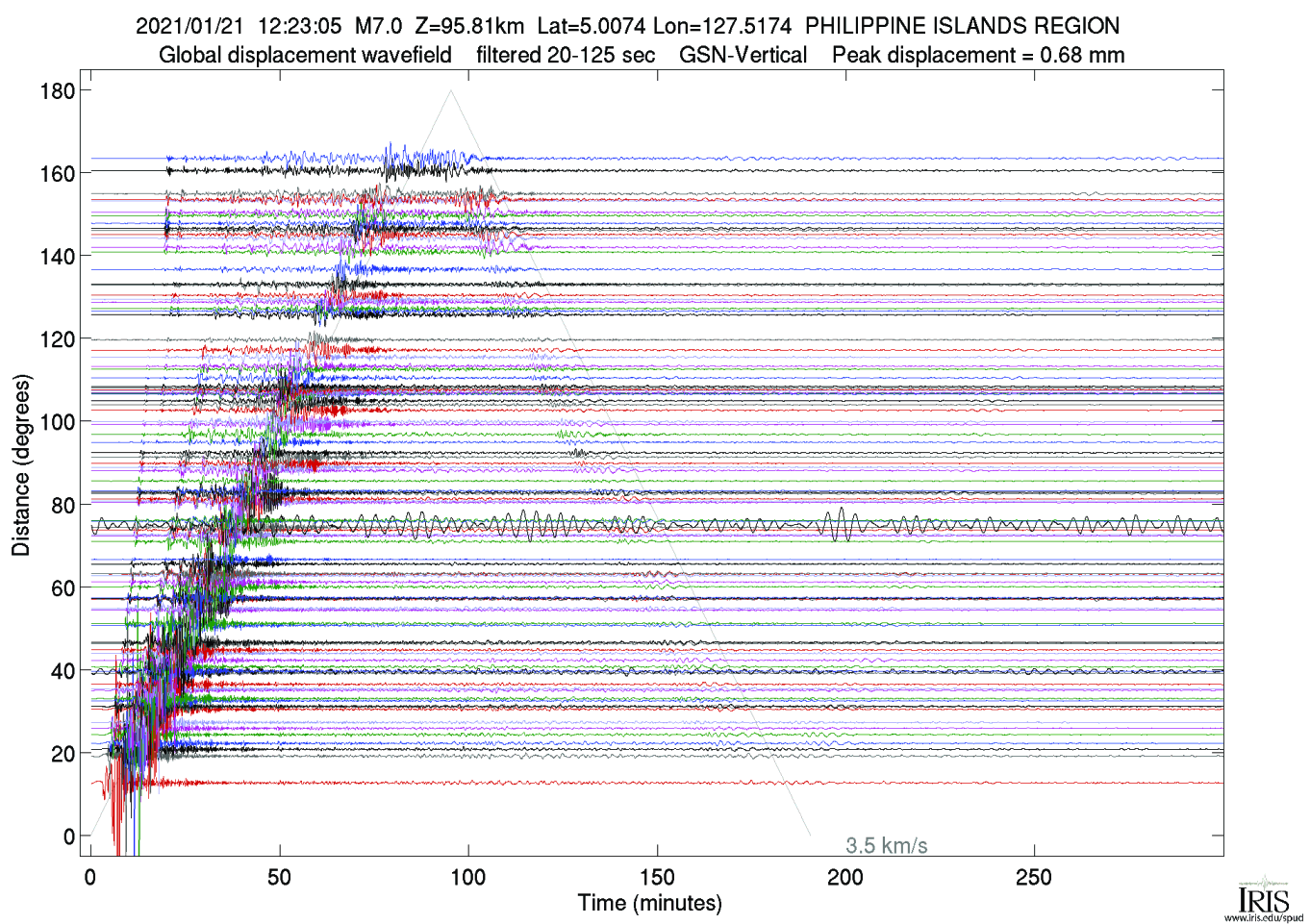Click the PHILIPPINE ISLANDS REGION title text
Viewport: 1310px width, 924px height.
(x=962, y=26)
